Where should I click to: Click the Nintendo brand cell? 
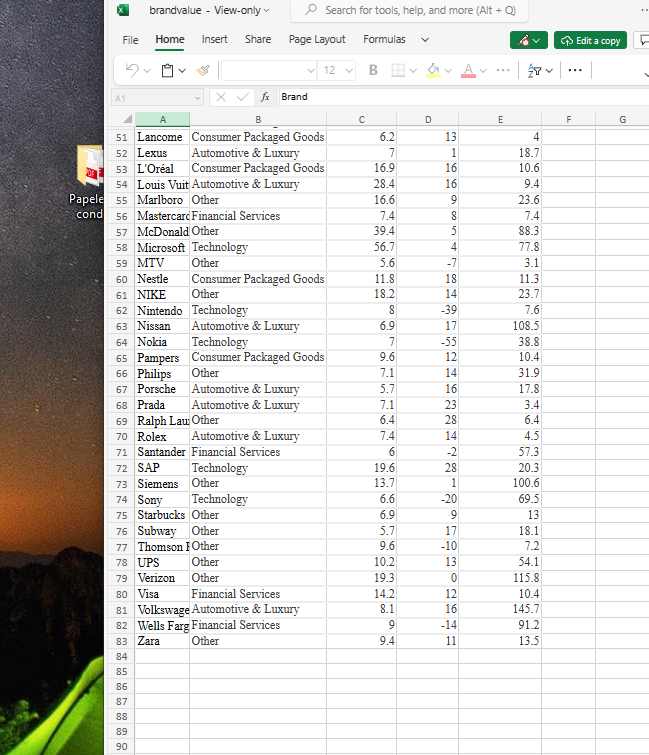click(163, 311)
